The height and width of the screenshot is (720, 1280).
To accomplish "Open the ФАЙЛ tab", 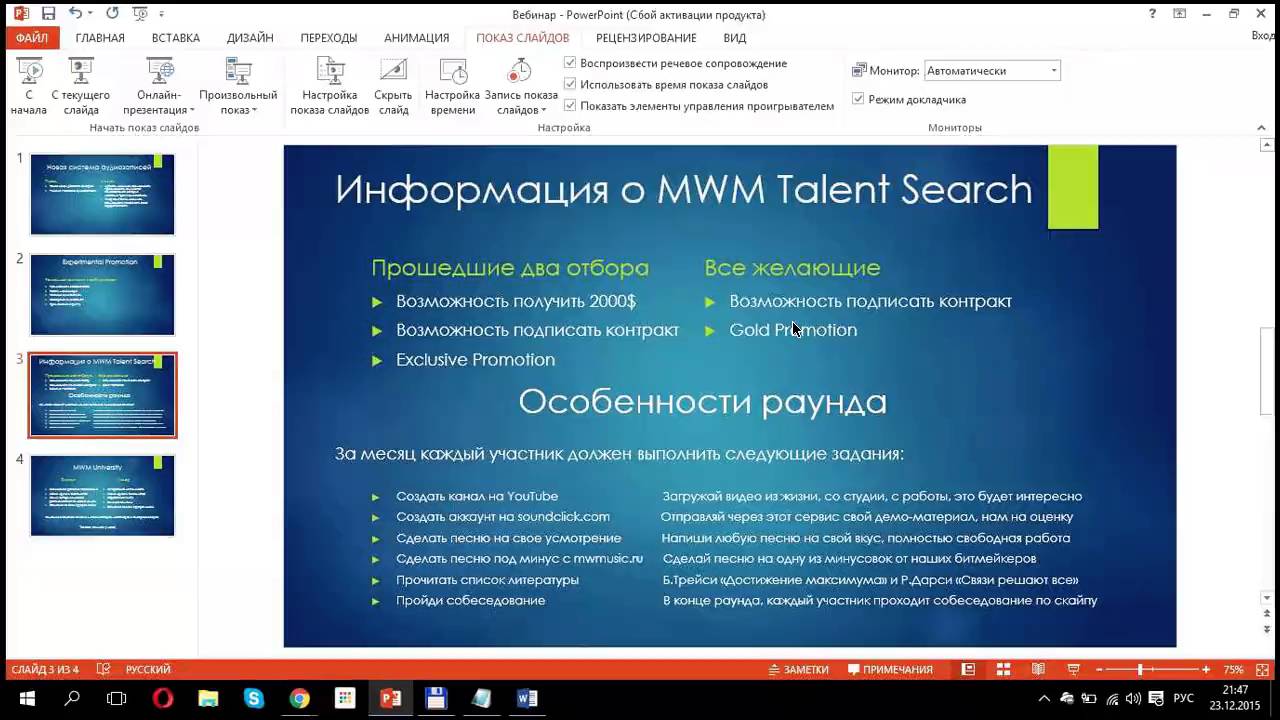I will point(31,38).
